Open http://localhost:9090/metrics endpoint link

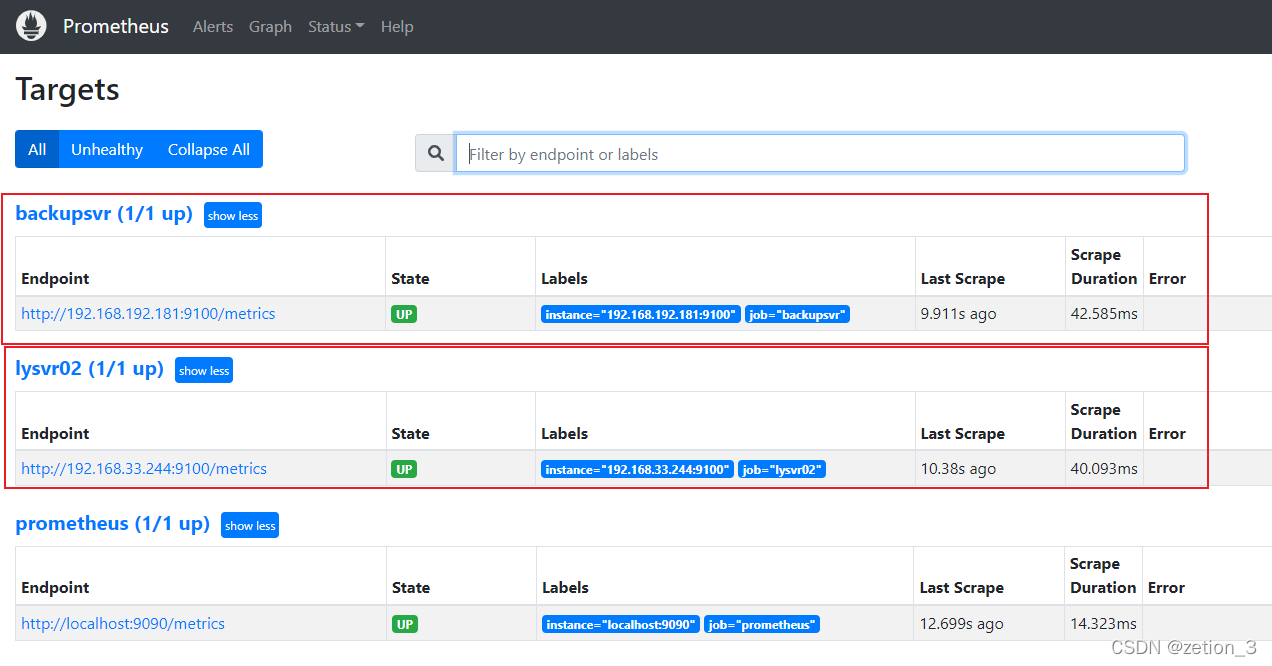[123, 623]
